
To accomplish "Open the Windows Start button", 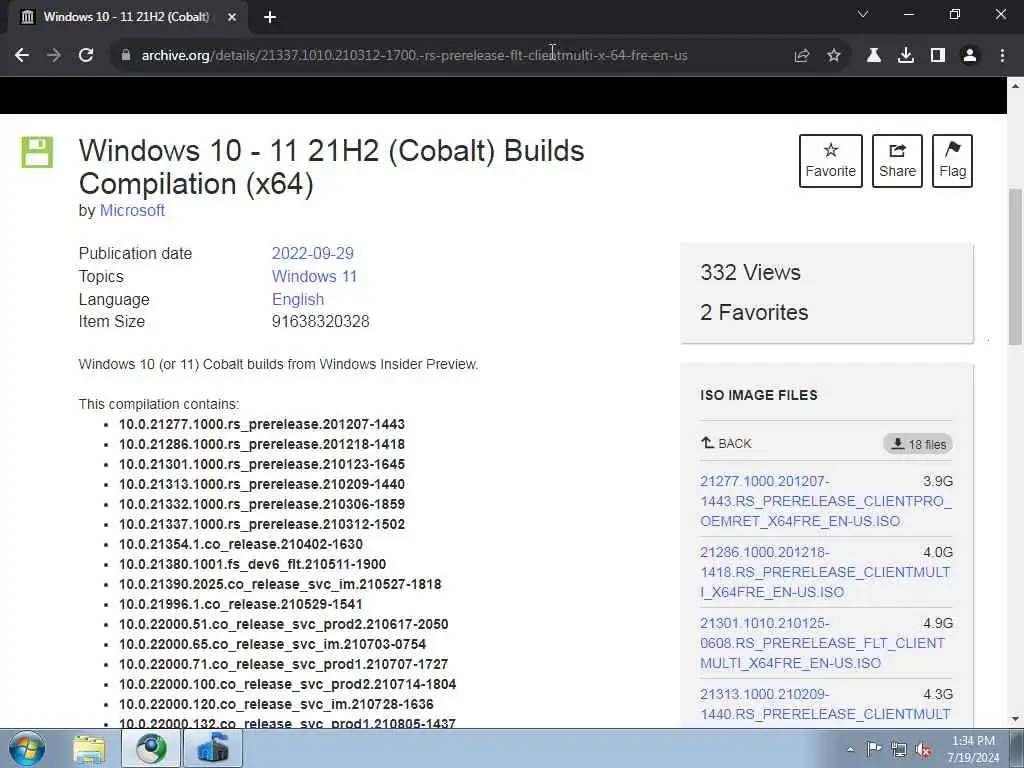I will point(27,748).
